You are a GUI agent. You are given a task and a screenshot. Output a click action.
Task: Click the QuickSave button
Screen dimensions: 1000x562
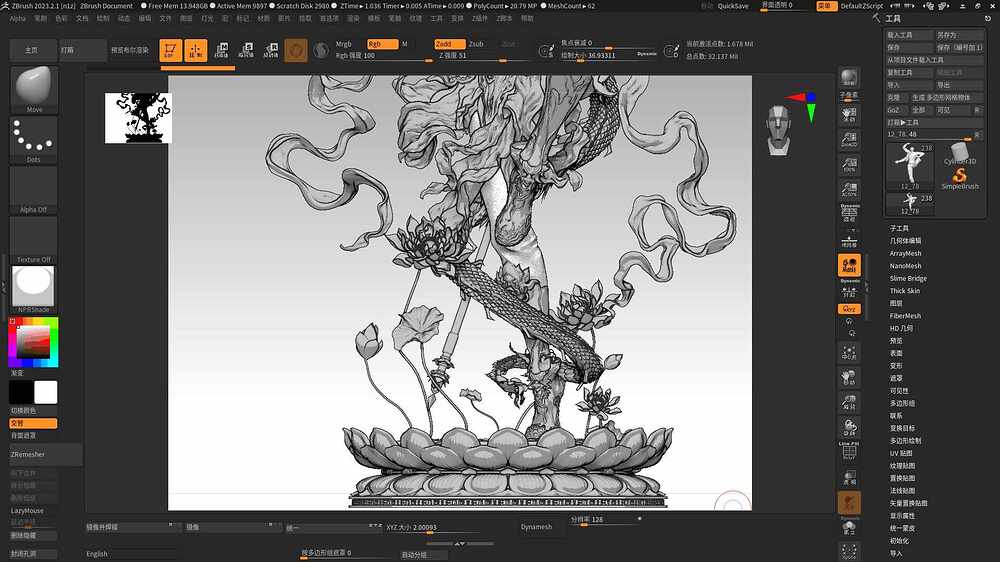(733, 6)
